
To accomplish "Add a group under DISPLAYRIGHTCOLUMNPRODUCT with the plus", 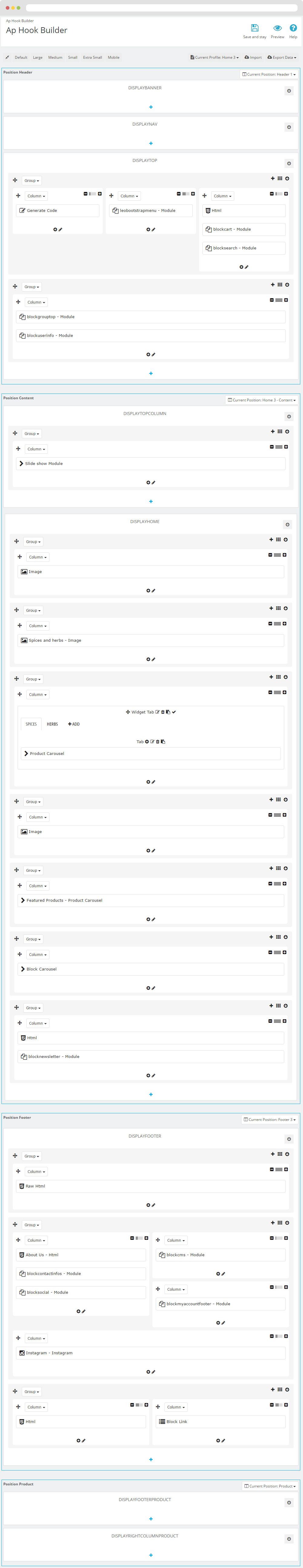I will pos(151,1555).
